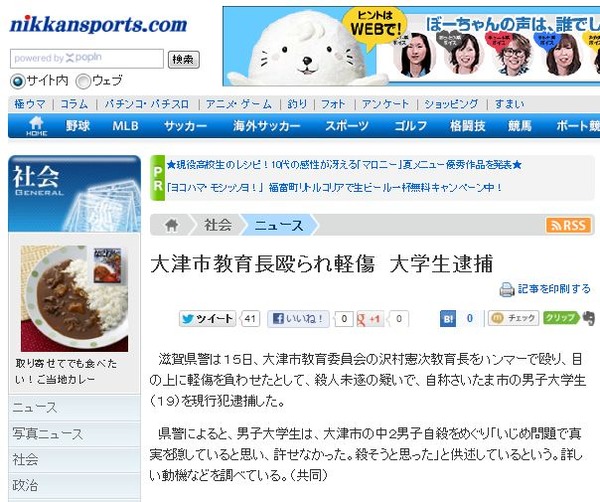Viewport: 600px width, 502px height.
Task: Click the Evernote elephant clip icon
Action: (x=589, y=318)
